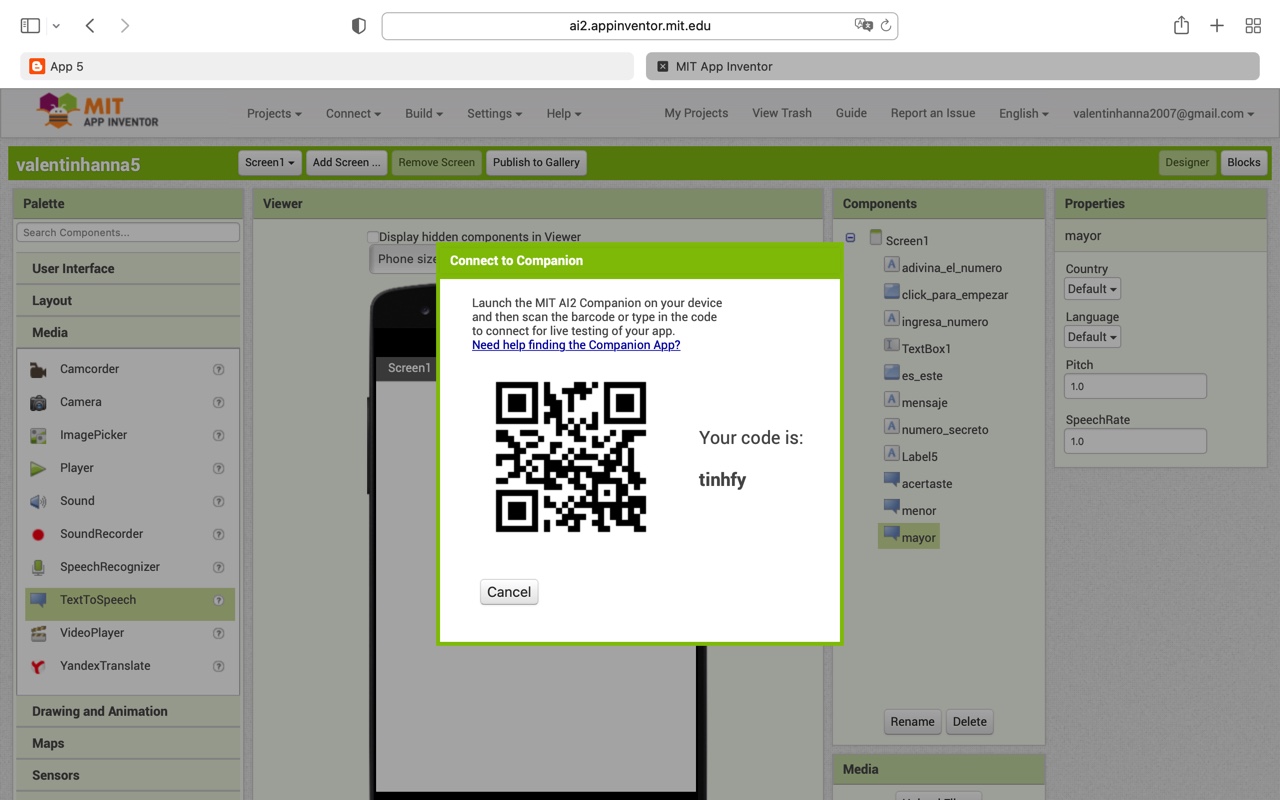The width and height of the screenshot is (1280, 800).
Task: Click the Safari share icon
Action: [1181, 26]
